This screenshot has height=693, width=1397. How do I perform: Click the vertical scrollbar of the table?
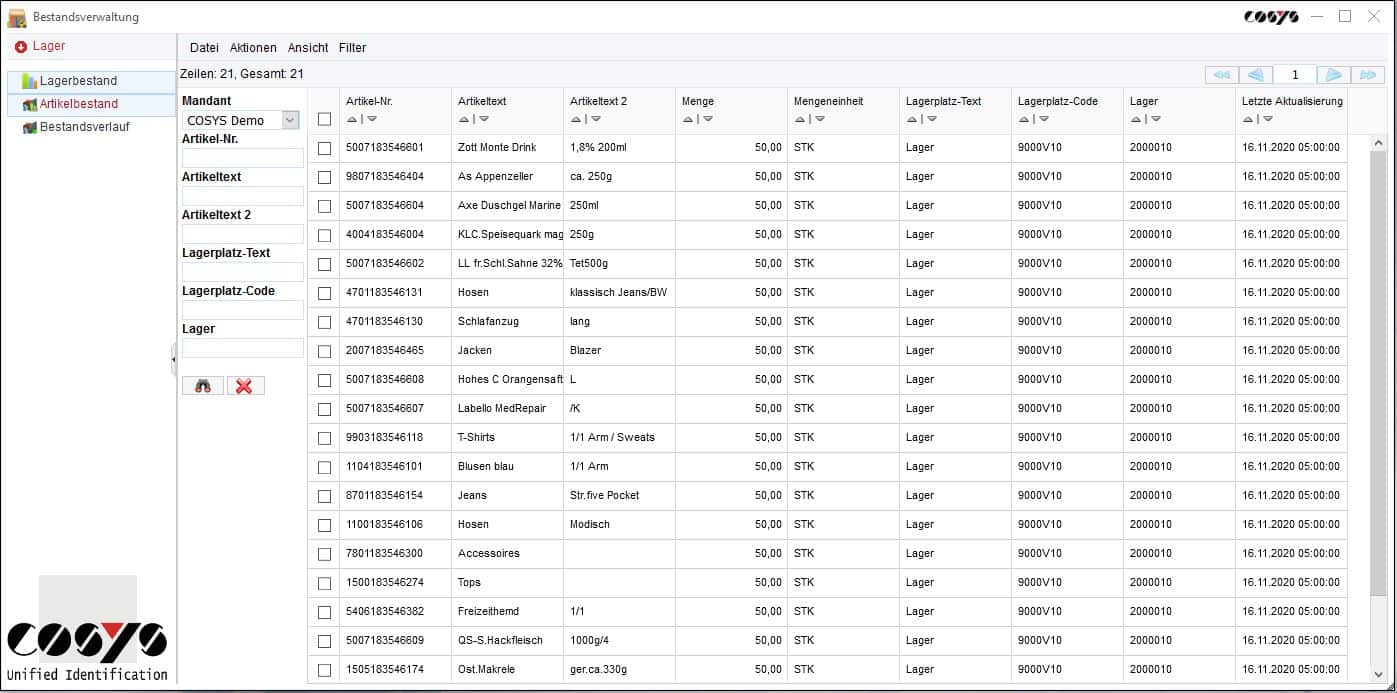click(x=1378, y=400)
